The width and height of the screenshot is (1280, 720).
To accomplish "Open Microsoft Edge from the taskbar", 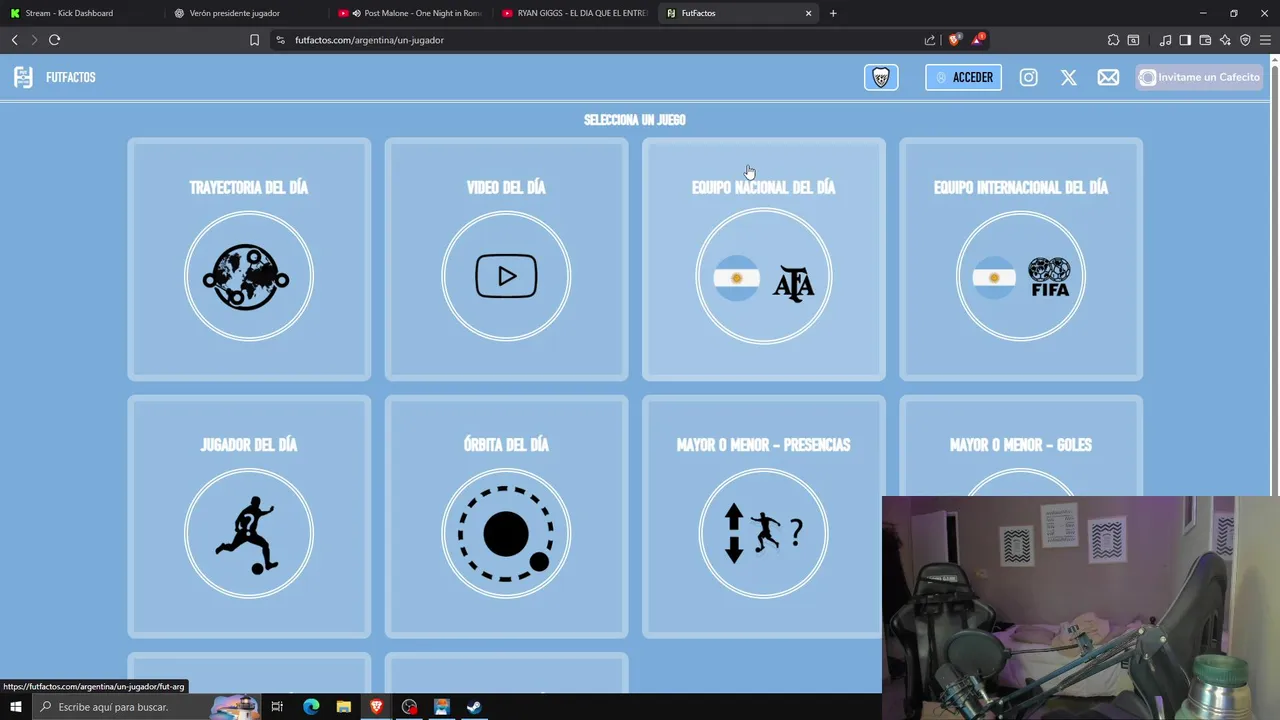I will [x=311, y=707].
